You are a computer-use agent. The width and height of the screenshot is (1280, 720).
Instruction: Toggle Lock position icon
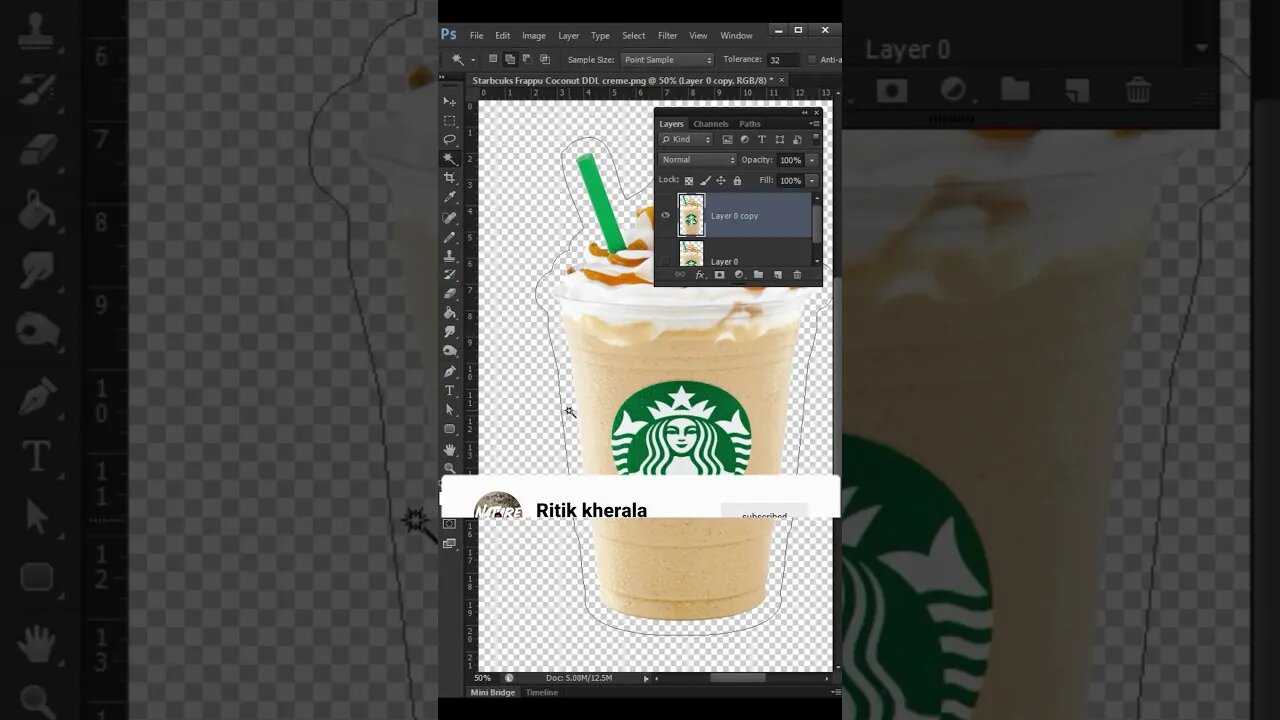click(x=721, y=181)
